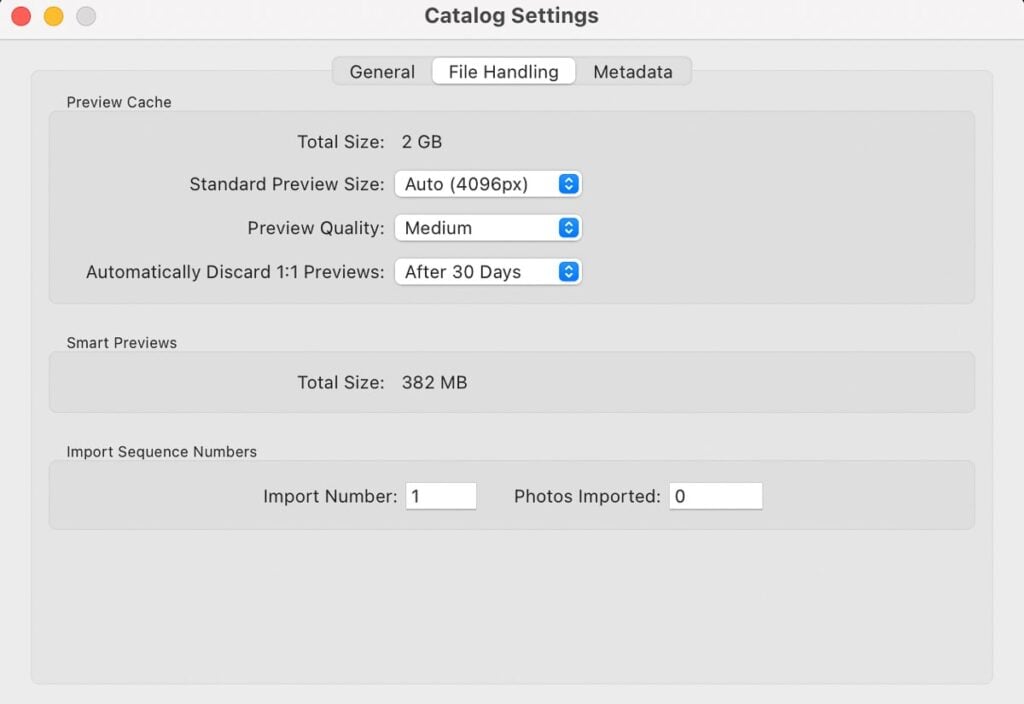
Task: Open the Metadata tab
Action: 633,72
